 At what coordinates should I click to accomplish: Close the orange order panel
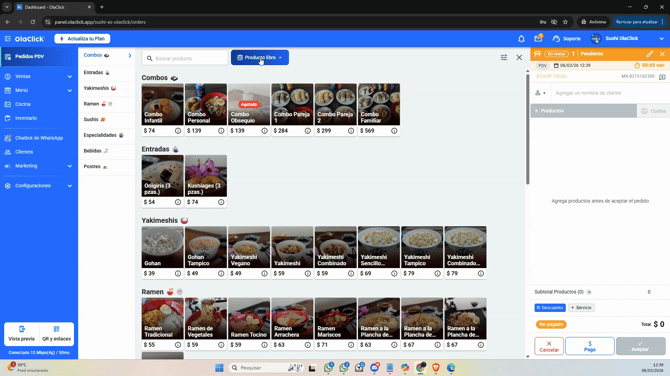[662, 54]
